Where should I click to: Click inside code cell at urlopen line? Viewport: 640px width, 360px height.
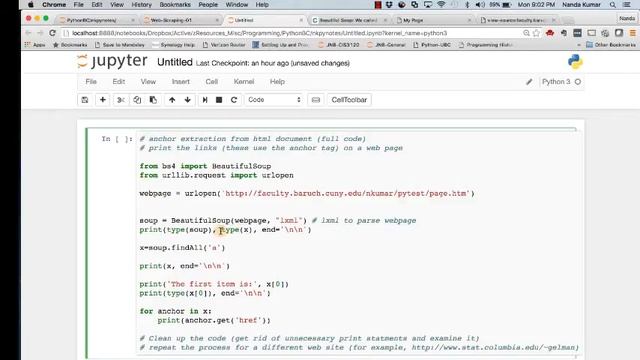(x=307, y=193)
